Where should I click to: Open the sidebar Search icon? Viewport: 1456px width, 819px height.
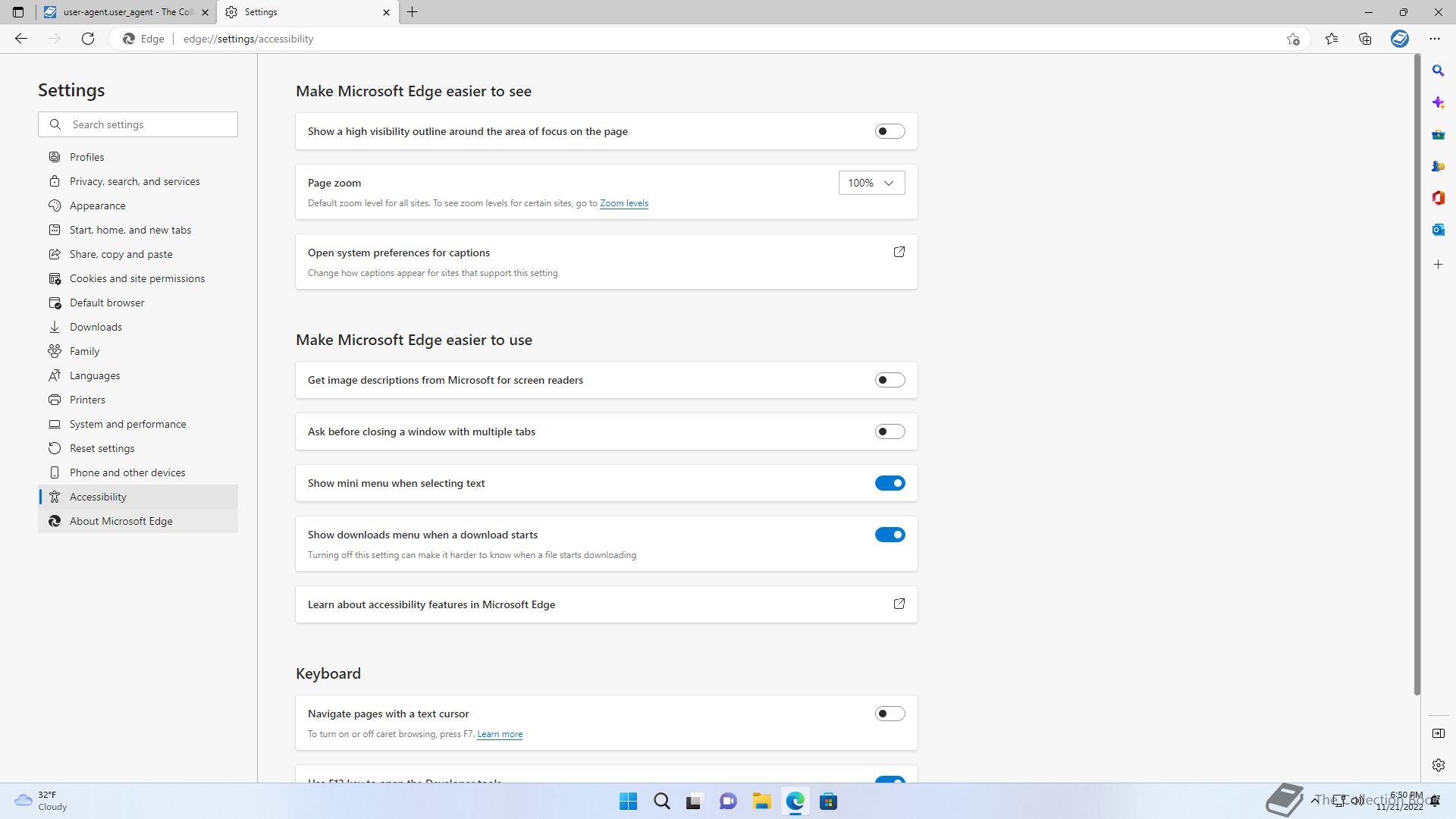tap(1438, 71)
